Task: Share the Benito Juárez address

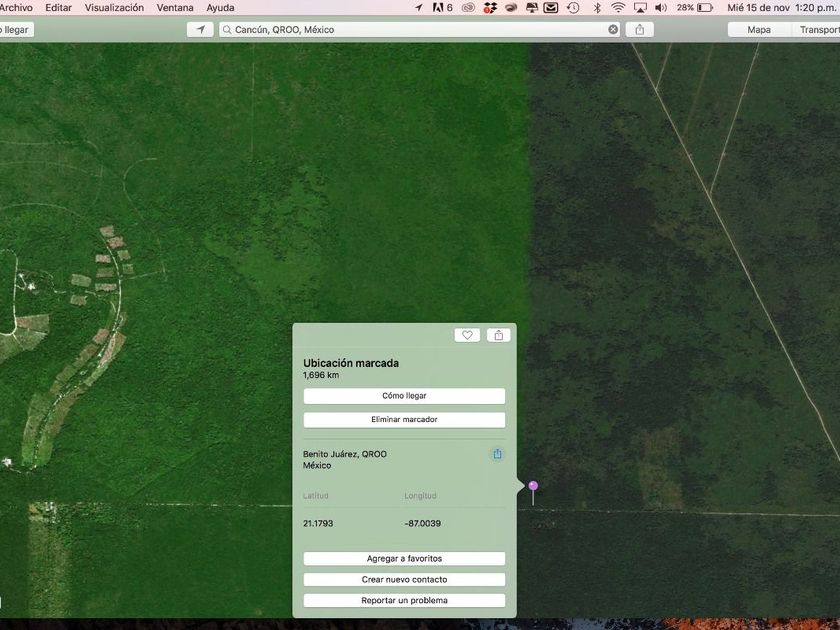Action: click(497, 454)
